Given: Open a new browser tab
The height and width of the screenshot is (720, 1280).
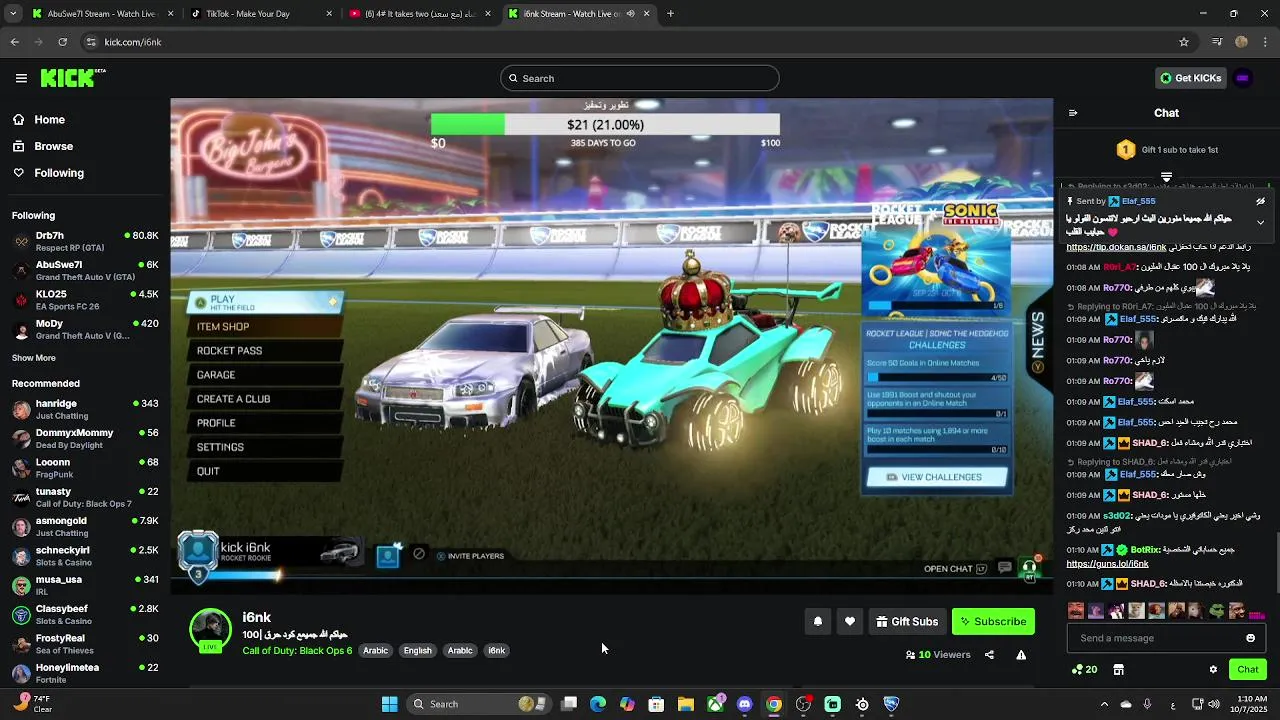Looking at the screenshot, I should click(x=670, y=14).
